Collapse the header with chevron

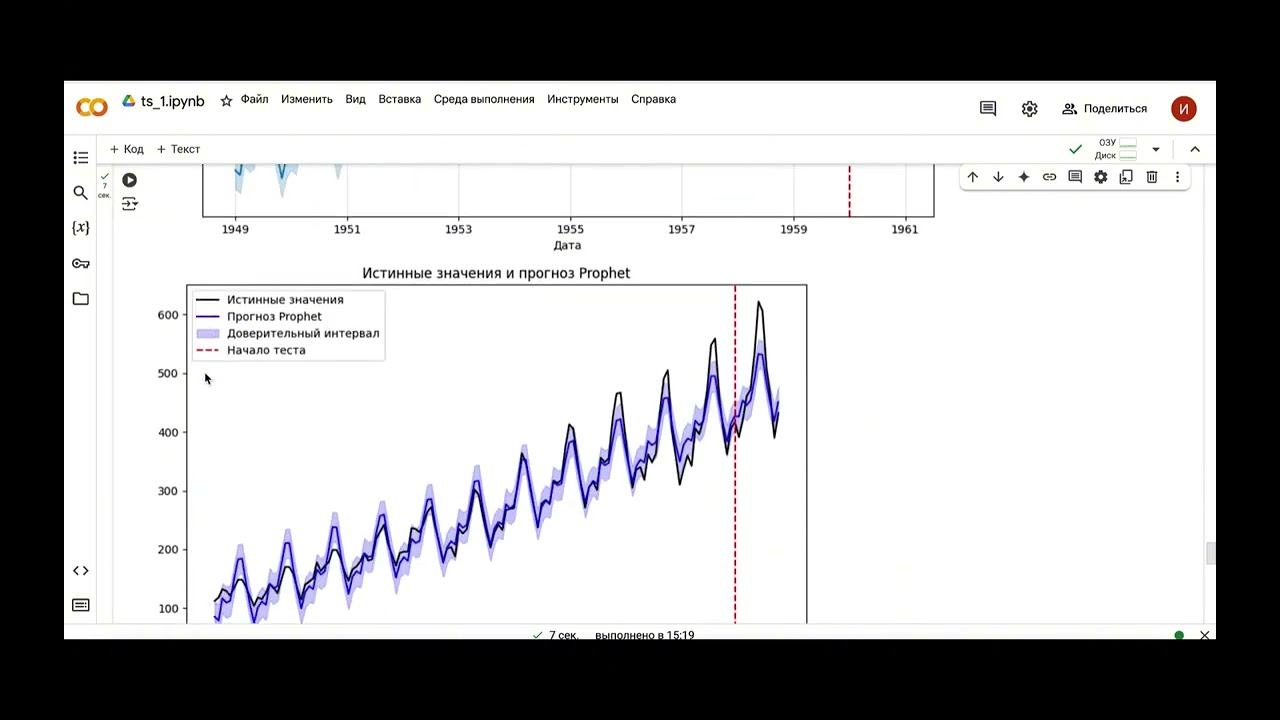coord(1195,149)
